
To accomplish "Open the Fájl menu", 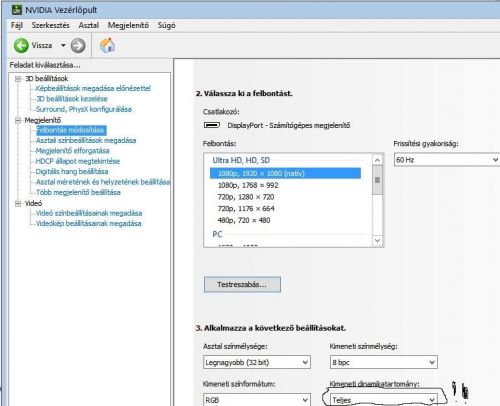I will click(17, 25).
